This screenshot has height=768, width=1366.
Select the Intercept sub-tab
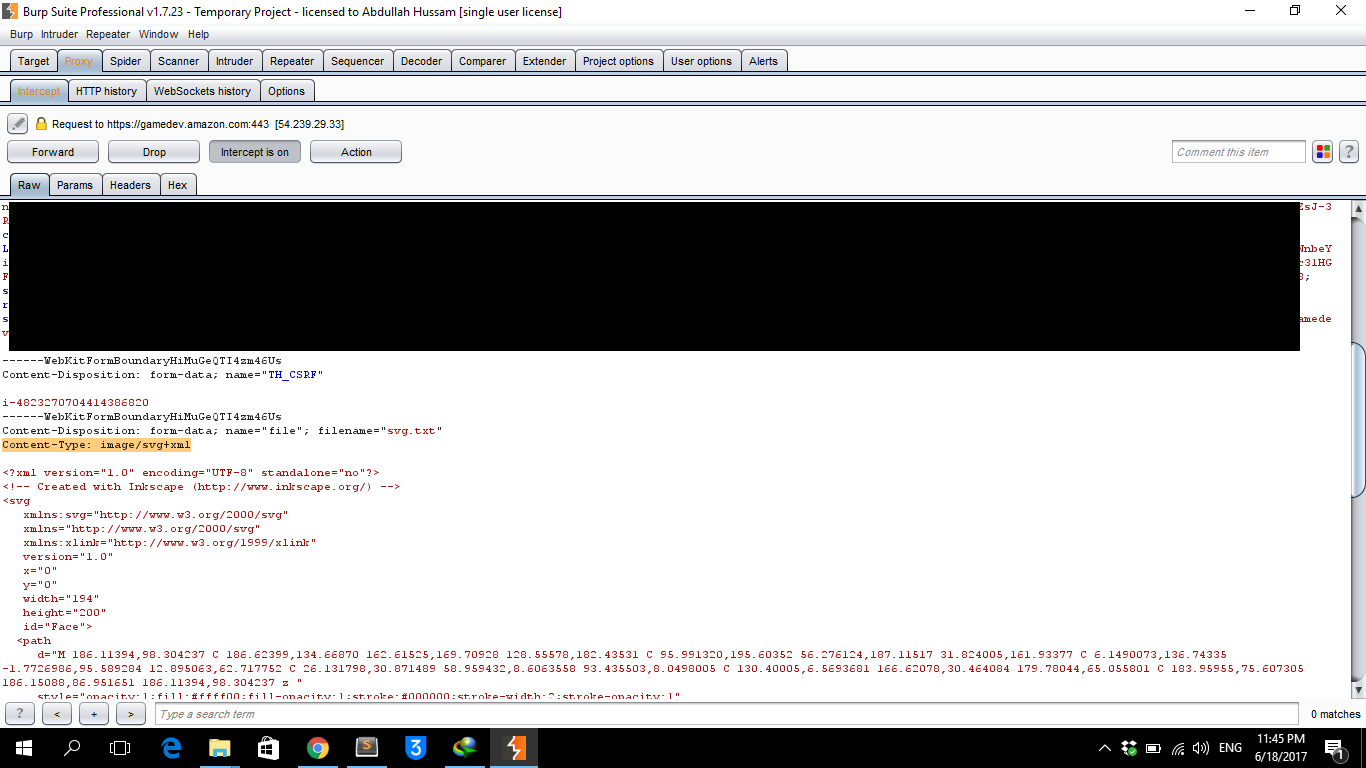tap(39, 91)
